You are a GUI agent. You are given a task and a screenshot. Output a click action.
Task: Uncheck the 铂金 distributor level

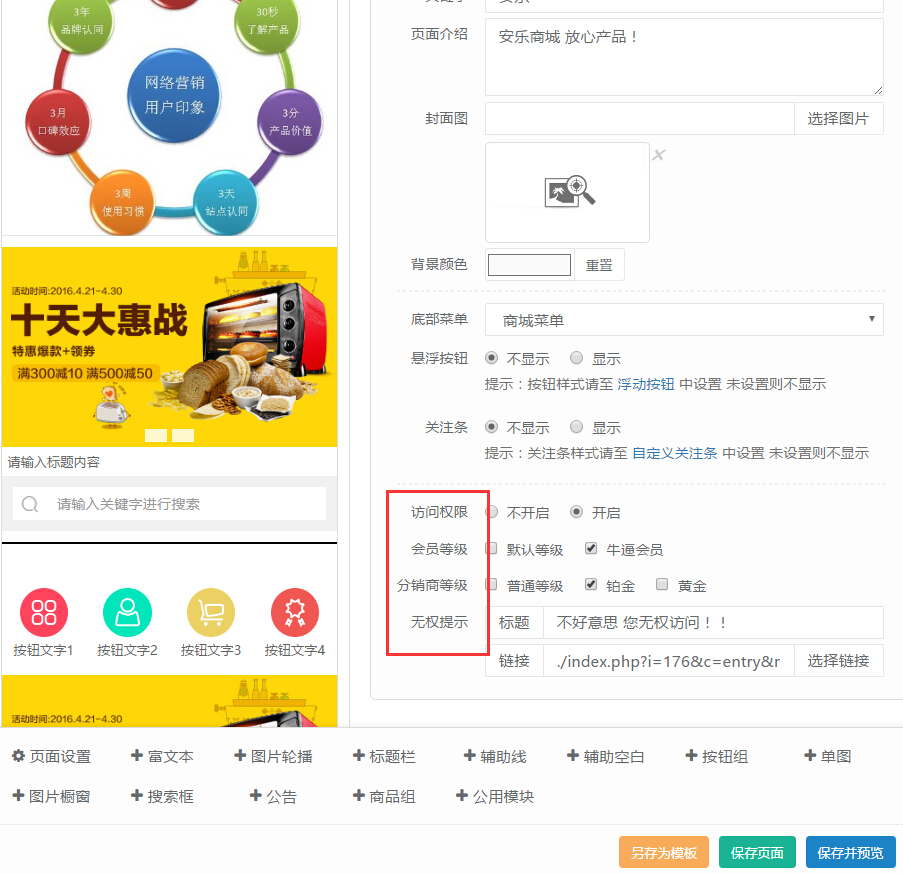591,585
